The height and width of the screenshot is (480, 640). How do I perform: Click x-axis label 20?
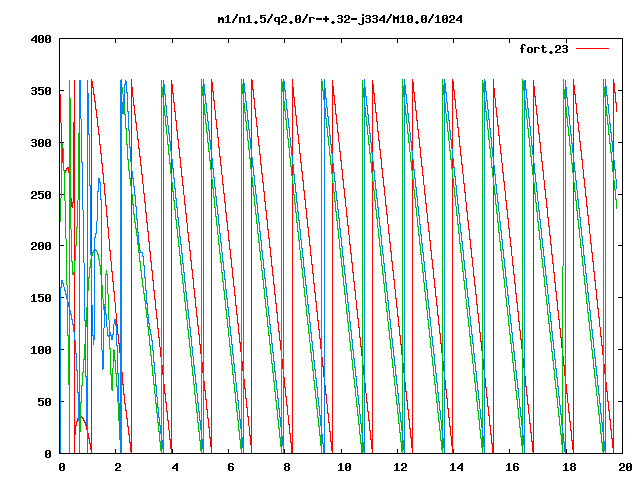(625, 467)
